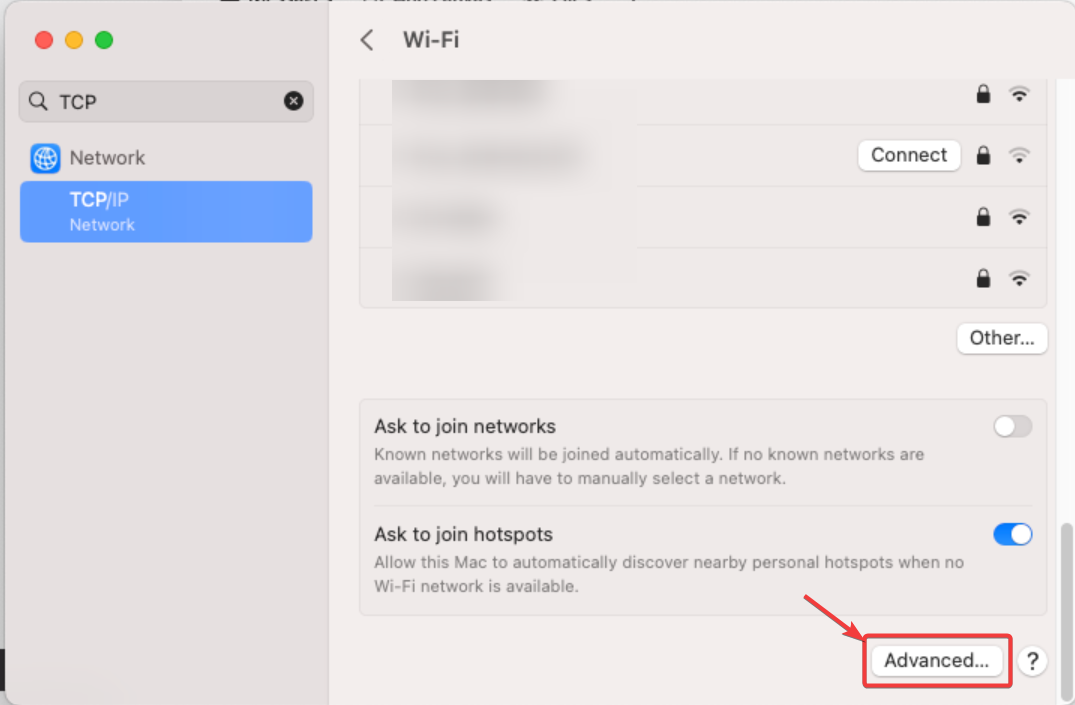Click the magnifying glass search icon
1075x705 pixels.
[x=38, y=101]
